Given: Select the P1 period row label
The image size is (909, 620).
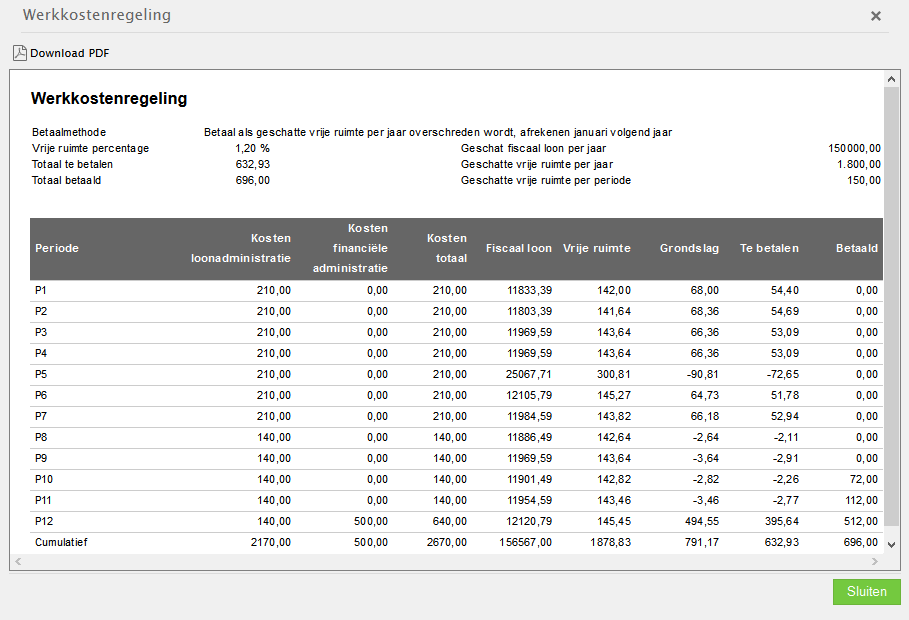Looking at the screenshot, I should [41, 291].
